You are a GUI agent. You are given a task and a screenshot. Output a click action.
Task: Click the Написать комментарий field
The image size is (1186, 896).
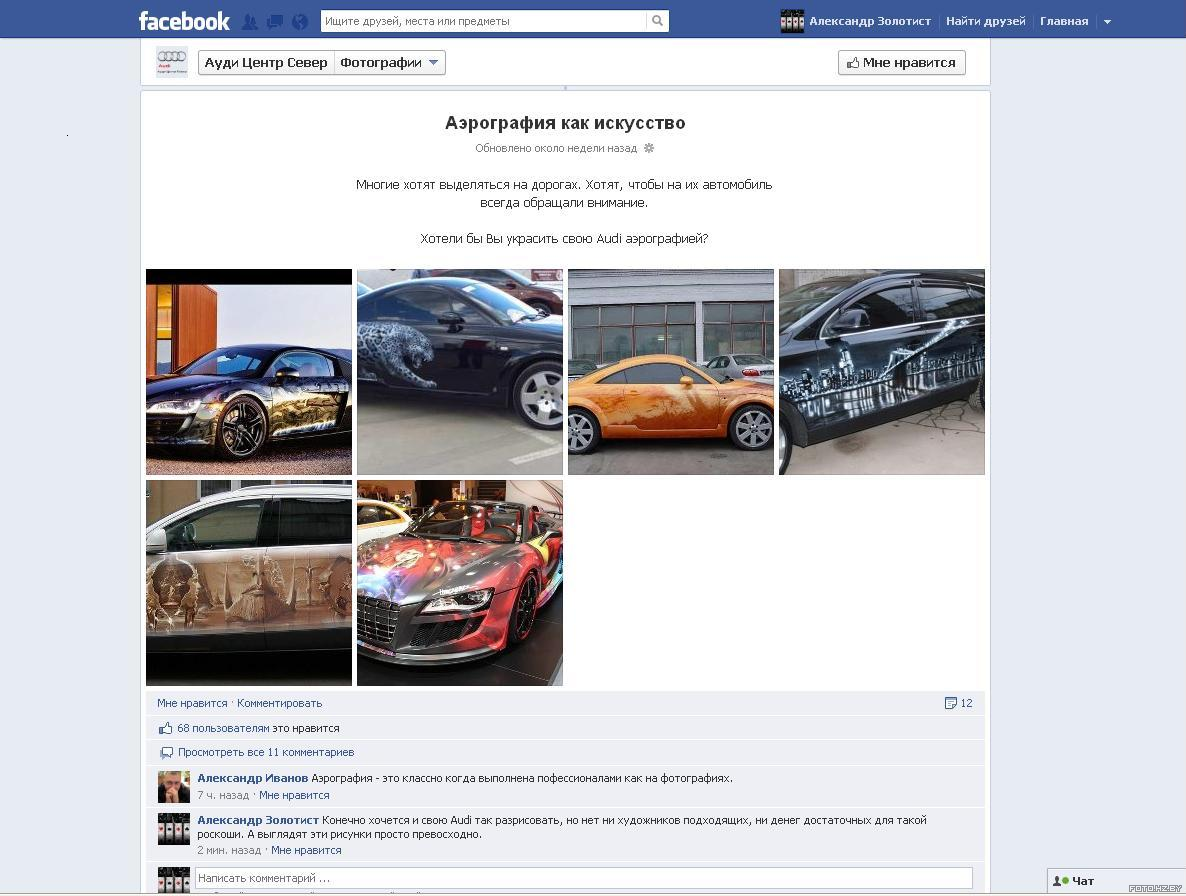click(584, 878)
